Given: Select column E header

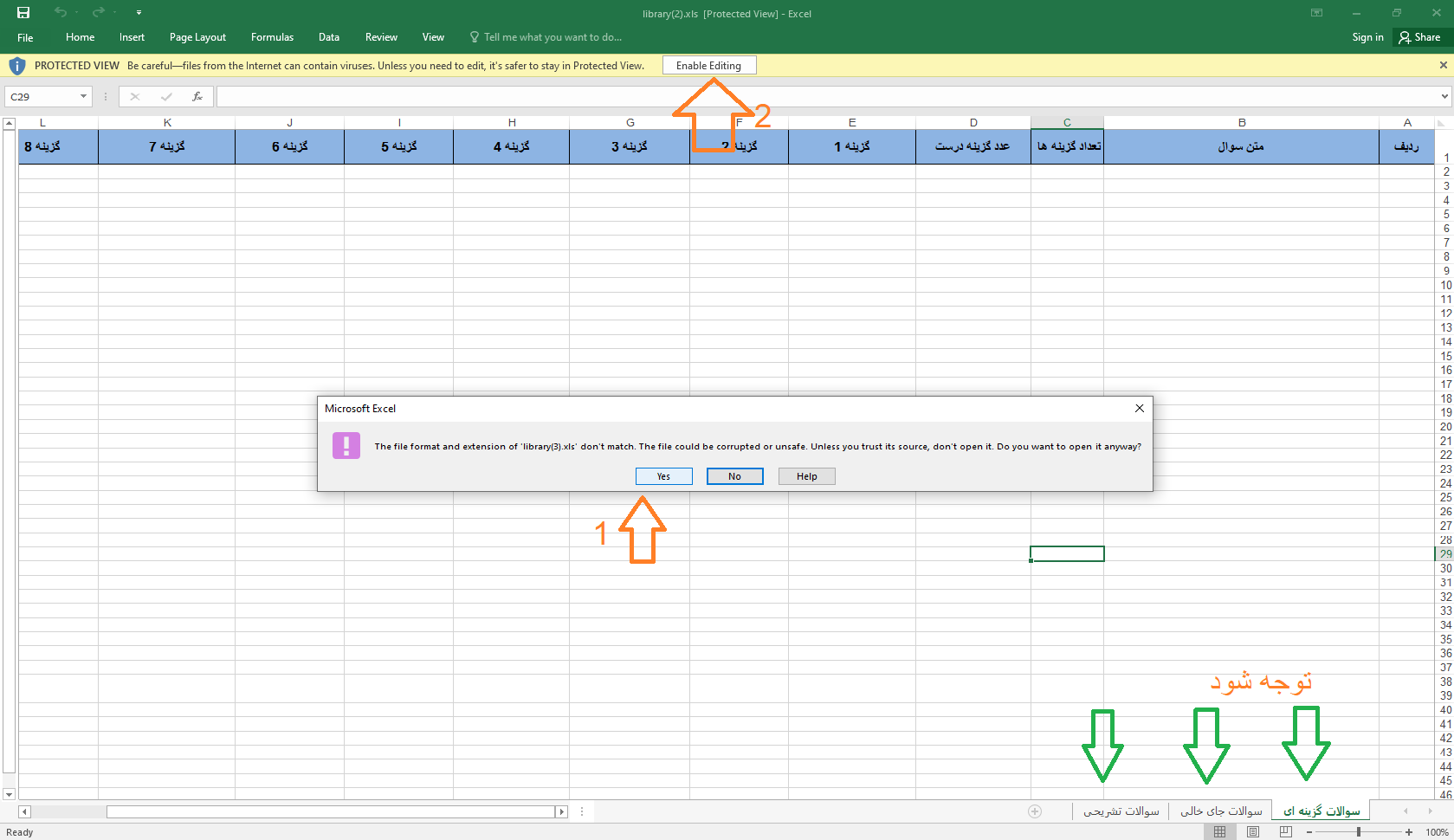Looking at the screenshot, I should pyautogui.click(x=852, y=123).
